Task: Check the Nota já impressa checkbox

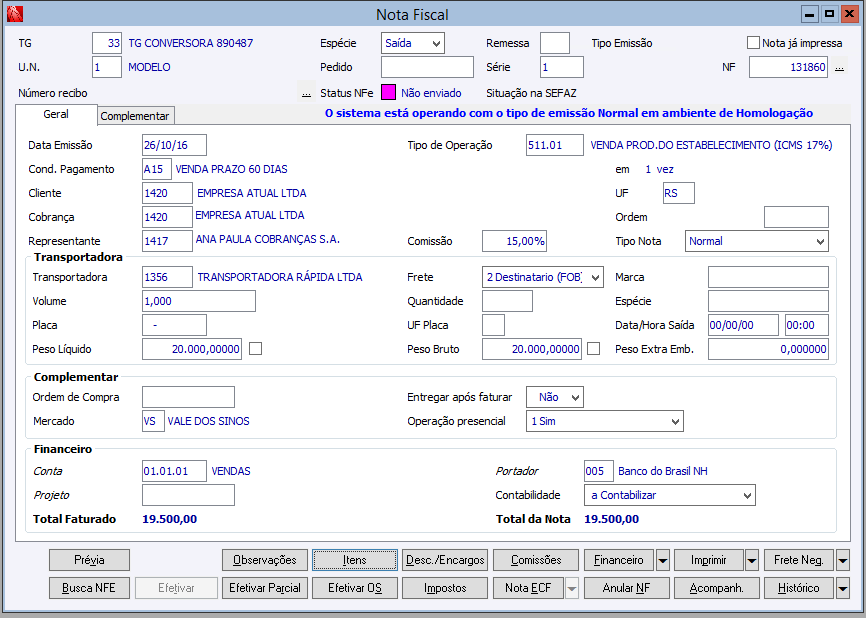Action: click(x=754, y=43)
